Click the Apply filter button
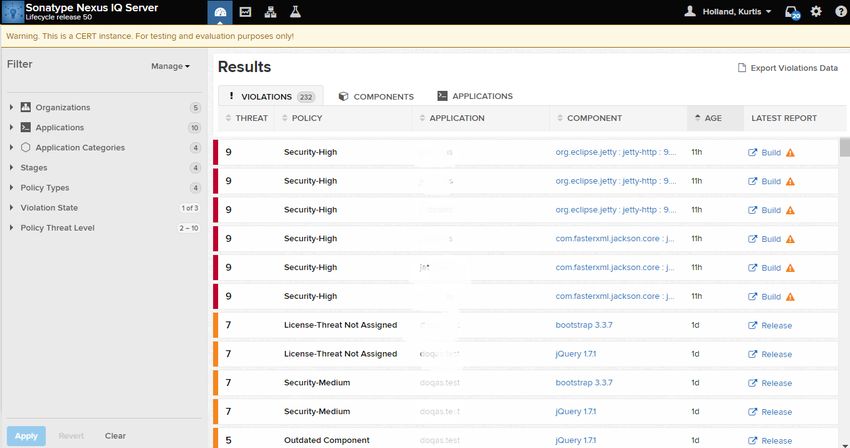This screenshot has height=448, width=850. 26,436
